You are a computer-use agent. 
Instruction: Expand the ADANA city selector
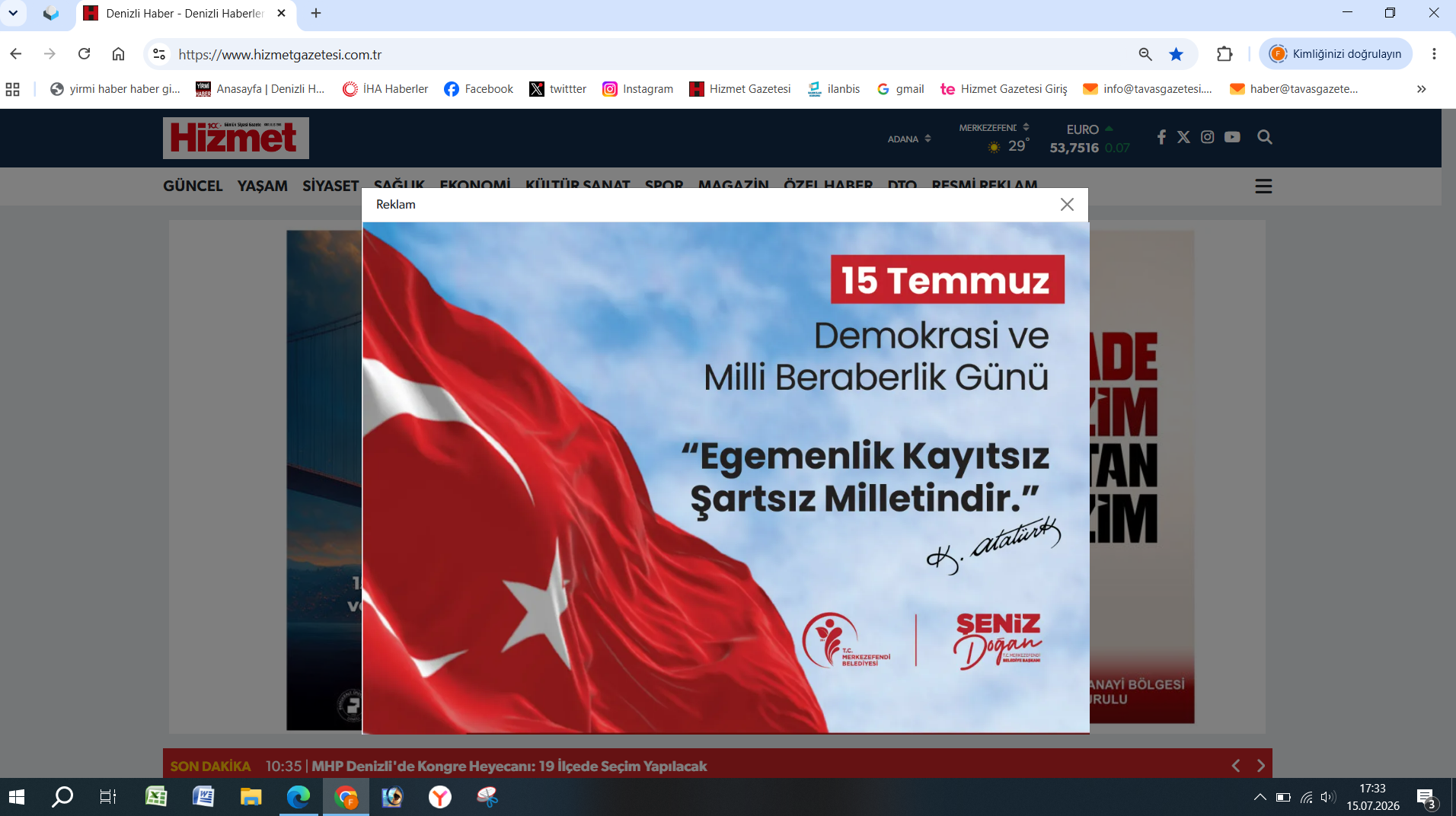pyautogui.click(x=909, y=139)
